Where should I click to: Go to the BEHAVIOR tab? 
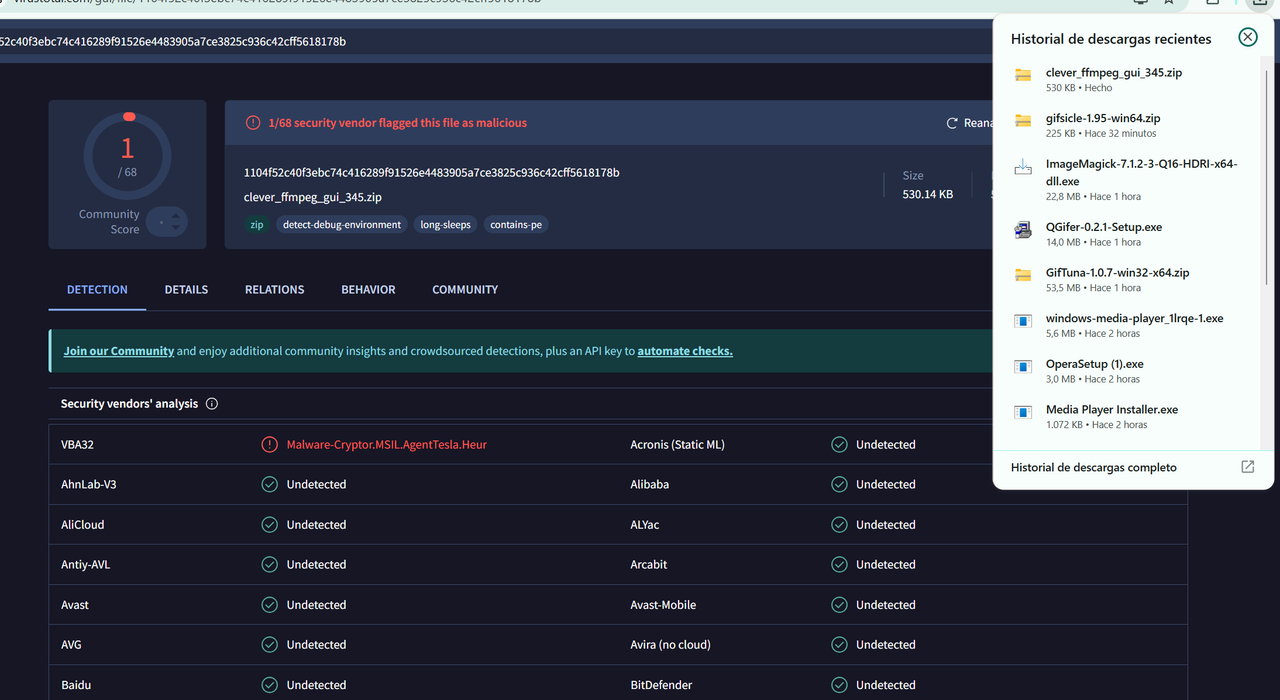tap(368, 289)
